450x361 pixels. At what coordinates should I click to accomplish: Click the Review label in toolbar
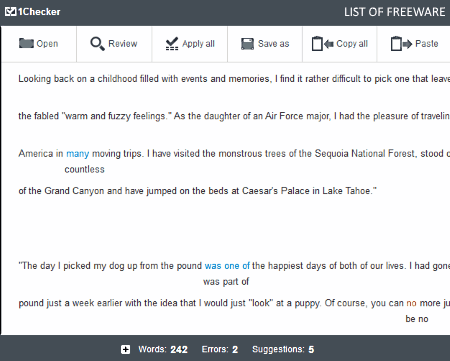(123, 44)
